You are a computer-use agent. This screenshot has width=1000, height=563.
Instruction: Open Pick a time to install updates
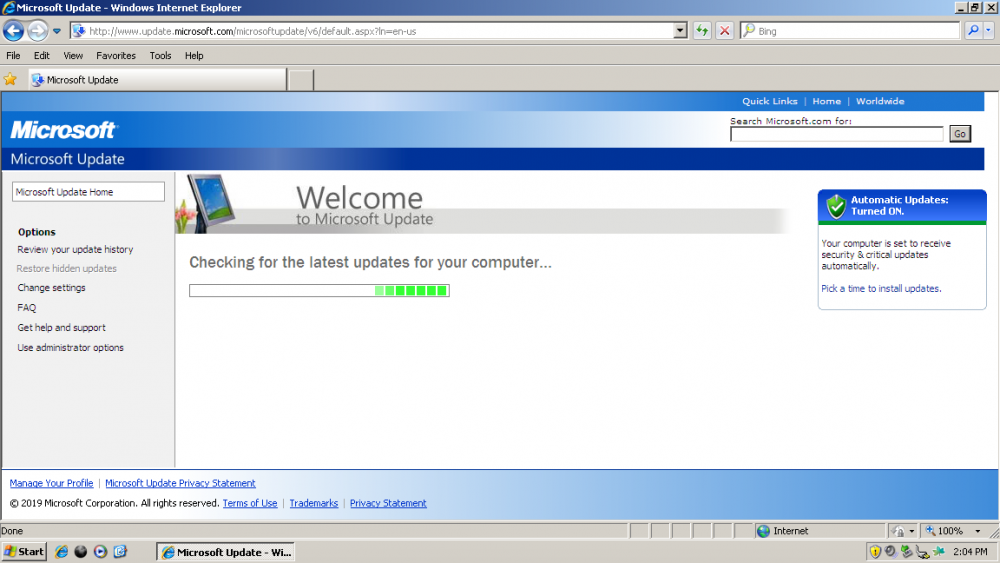pos(881,288)
